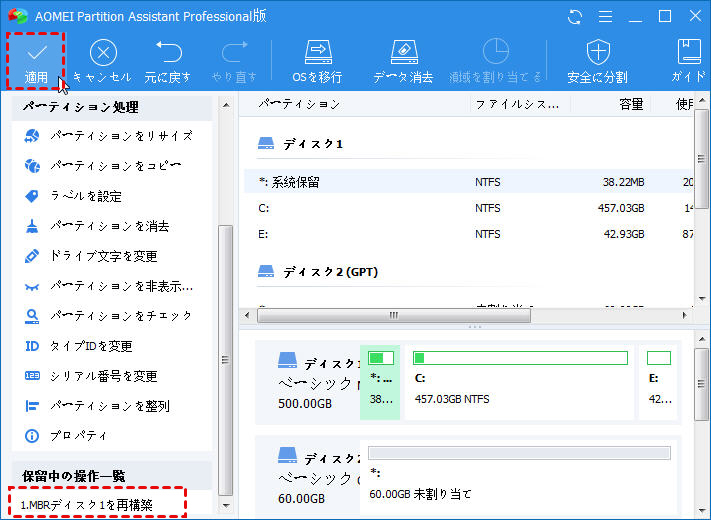Open the hamburger menu in title bar
711x520 pixels.
pyautogui.click(x=605, y=17)
